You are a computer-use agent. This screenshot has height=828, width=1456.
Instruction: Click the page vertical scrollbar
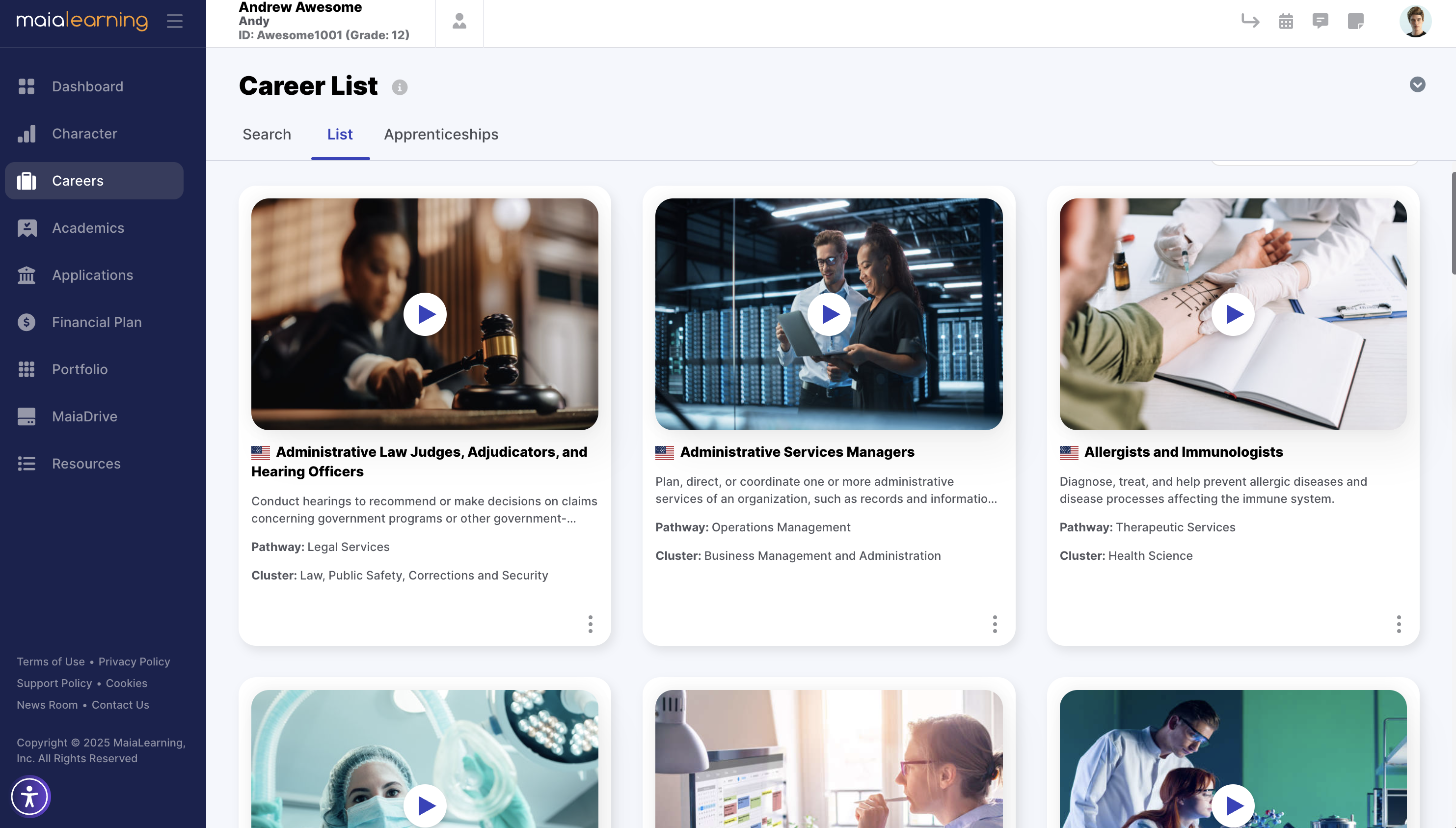click(x=1453, y=223)
